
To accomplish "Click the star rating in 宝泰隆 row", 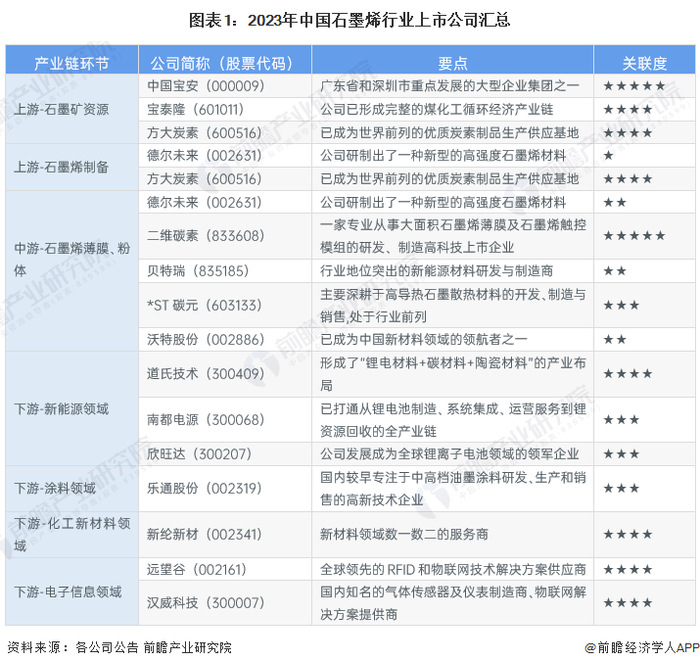I will tap(628, 109).
